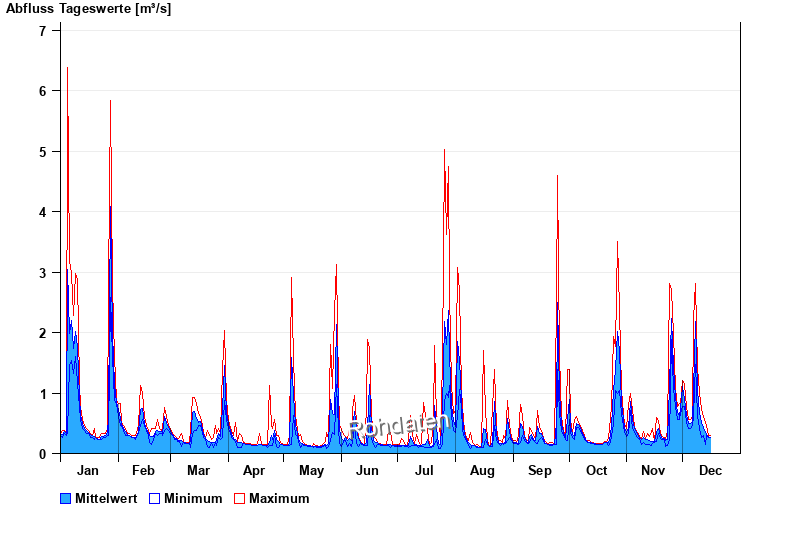This screenshot has height=550, width=800.
Task: Select the Mar month axis label
Action: (x=198, y=470)
